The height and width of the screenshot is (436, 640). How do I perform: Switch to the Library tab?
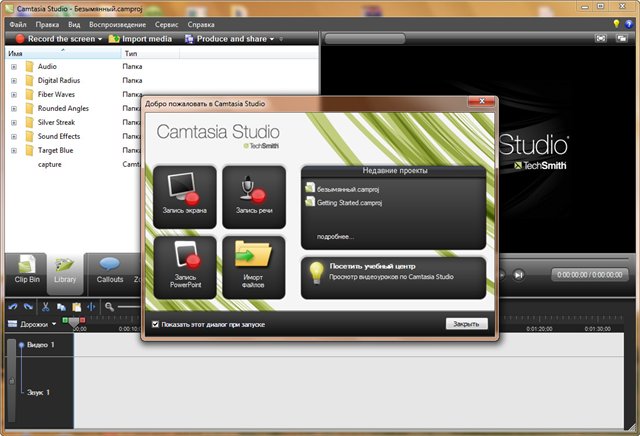[65, 273]
